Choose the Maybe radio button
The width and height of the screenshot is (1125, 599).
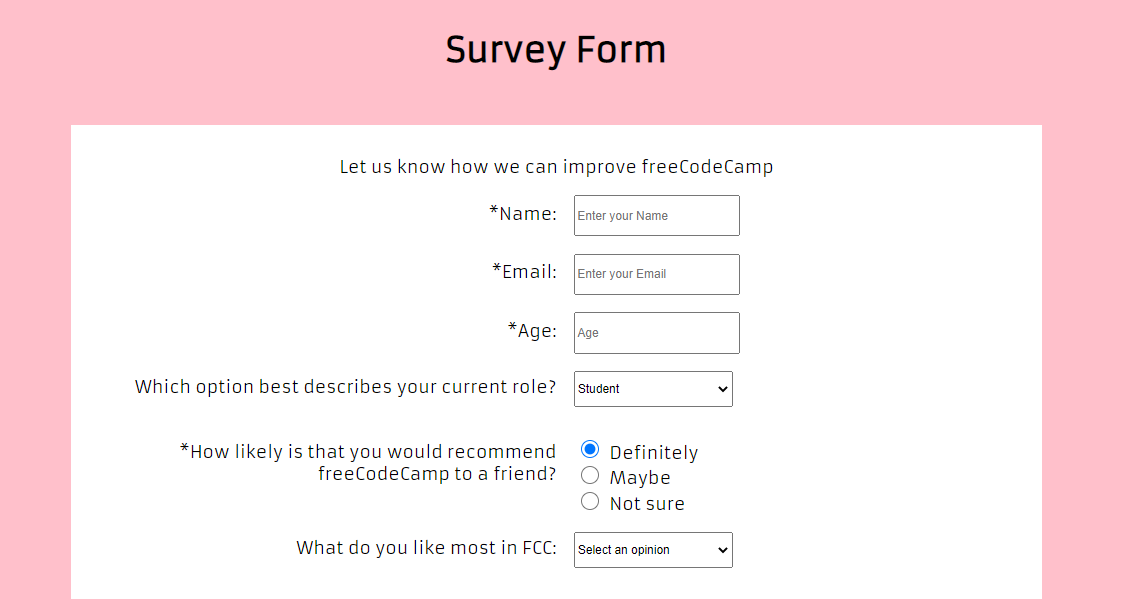pyautogui.click(x=590, y=475)
